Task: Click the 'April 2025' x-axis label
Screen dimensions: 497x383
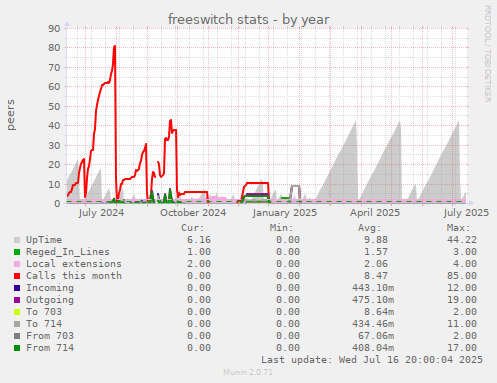Action: [x=375, y=213]
